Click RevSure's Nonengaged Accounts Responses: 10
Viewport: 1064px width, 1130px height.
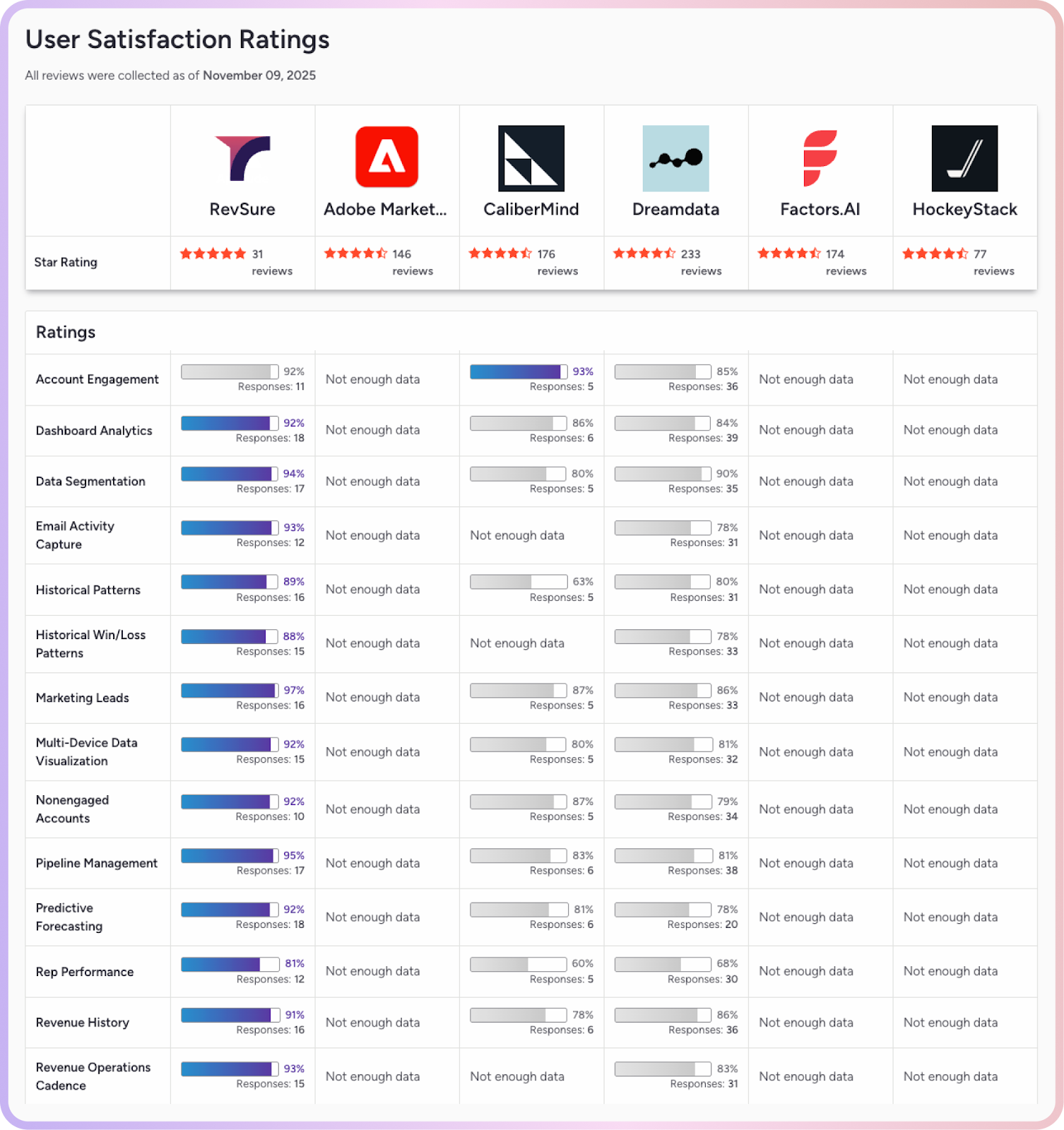(x=270, y=816)
